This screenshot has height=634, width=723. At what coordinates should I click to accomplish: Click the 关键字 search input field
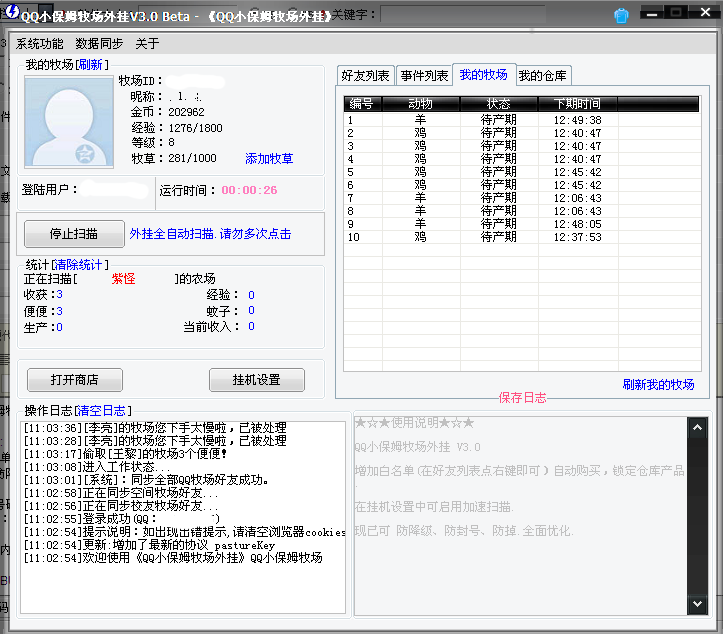click(x=463, y=15)
